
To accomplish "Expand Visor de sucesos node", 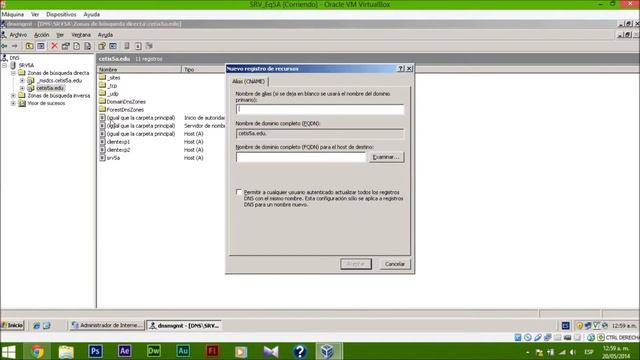I will pos(13,103).
